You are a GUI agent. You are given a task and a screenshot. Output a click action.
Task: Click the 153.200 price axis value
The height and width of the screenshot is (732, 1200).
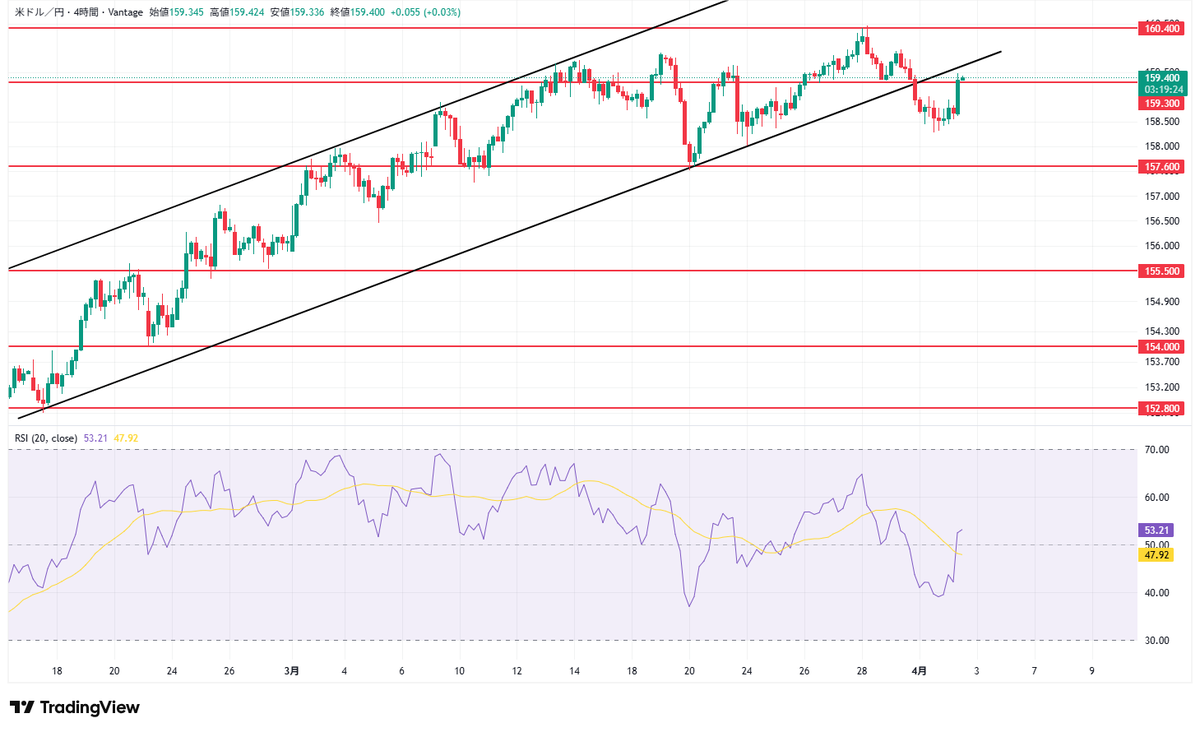tap(1162, 387)
